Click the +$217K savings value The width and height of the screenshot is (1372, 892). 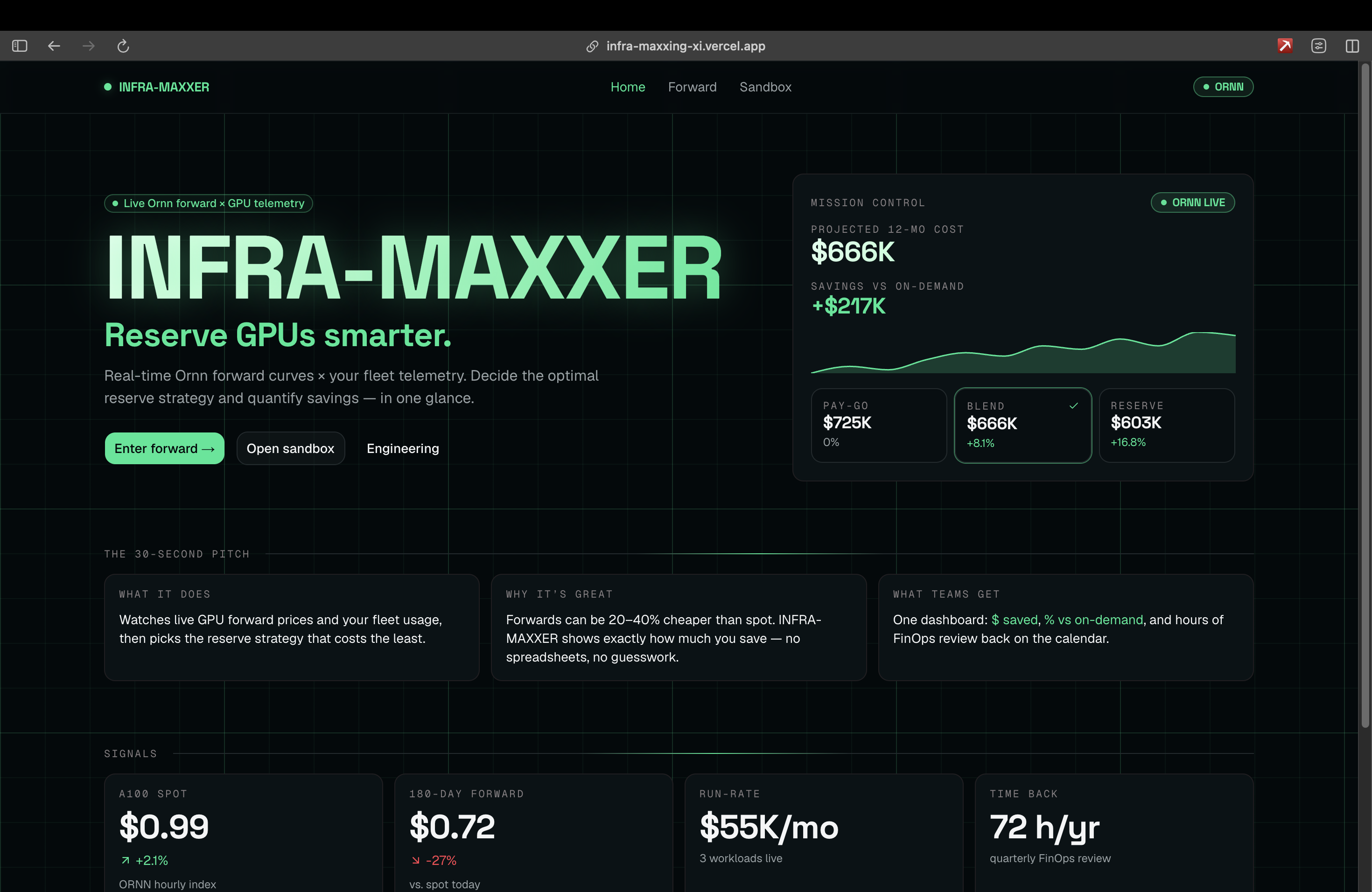[848, 306]
